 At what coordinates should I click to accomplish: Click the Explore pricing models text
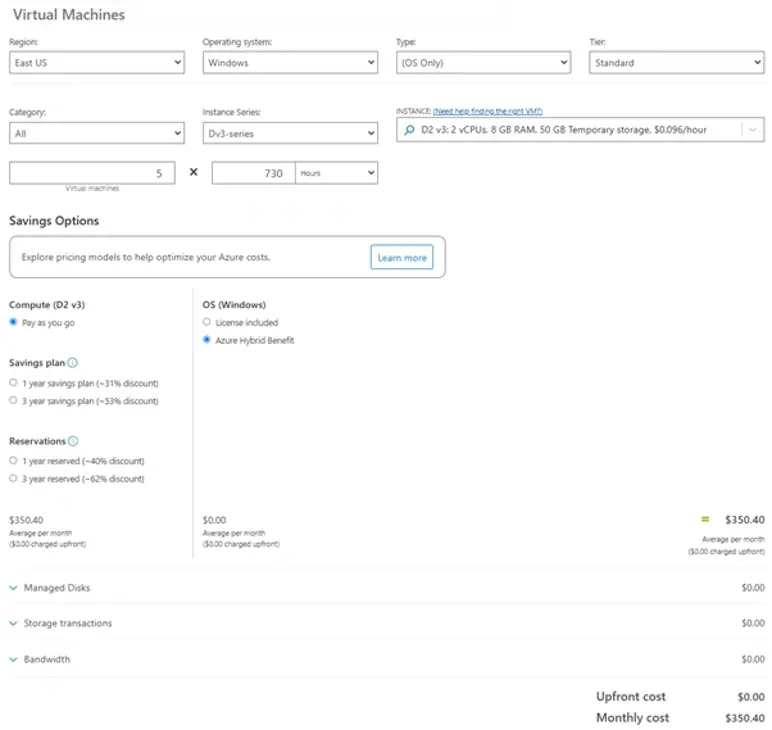pyautogui.click(x=146, y=257)
